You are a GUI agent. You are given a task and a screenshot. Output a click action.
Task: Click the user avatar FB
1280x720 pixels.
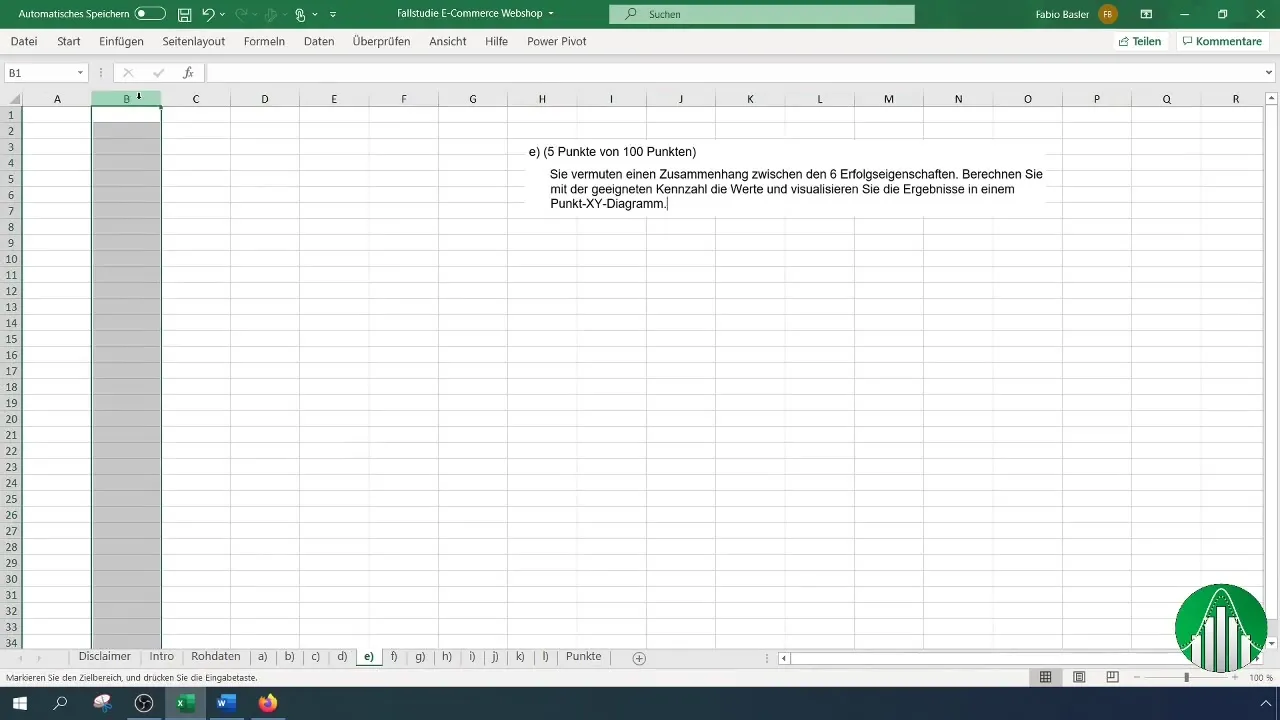[1107, 14]
